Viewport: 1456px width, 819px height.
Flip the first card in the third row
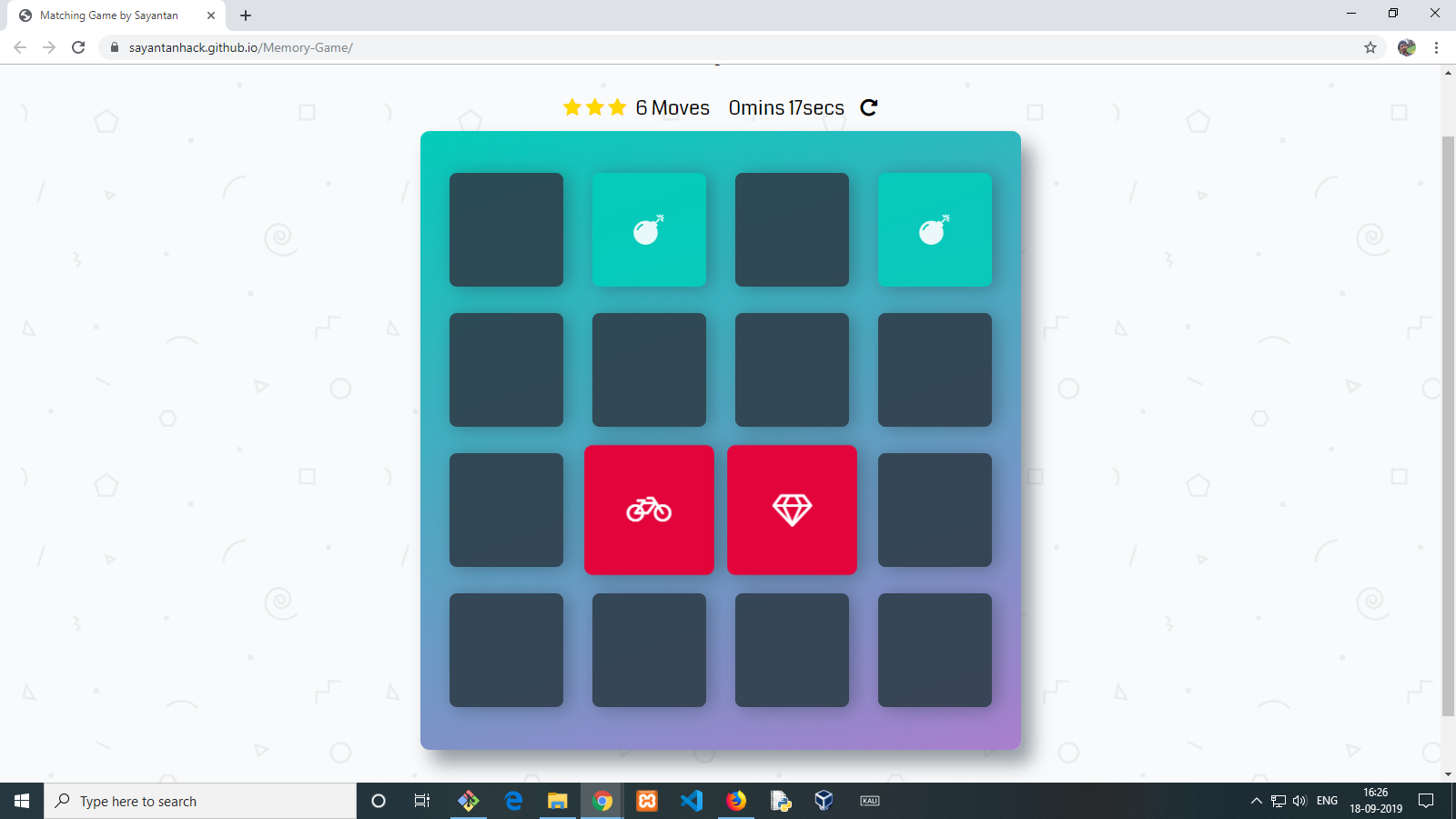(x=506, y=510)
